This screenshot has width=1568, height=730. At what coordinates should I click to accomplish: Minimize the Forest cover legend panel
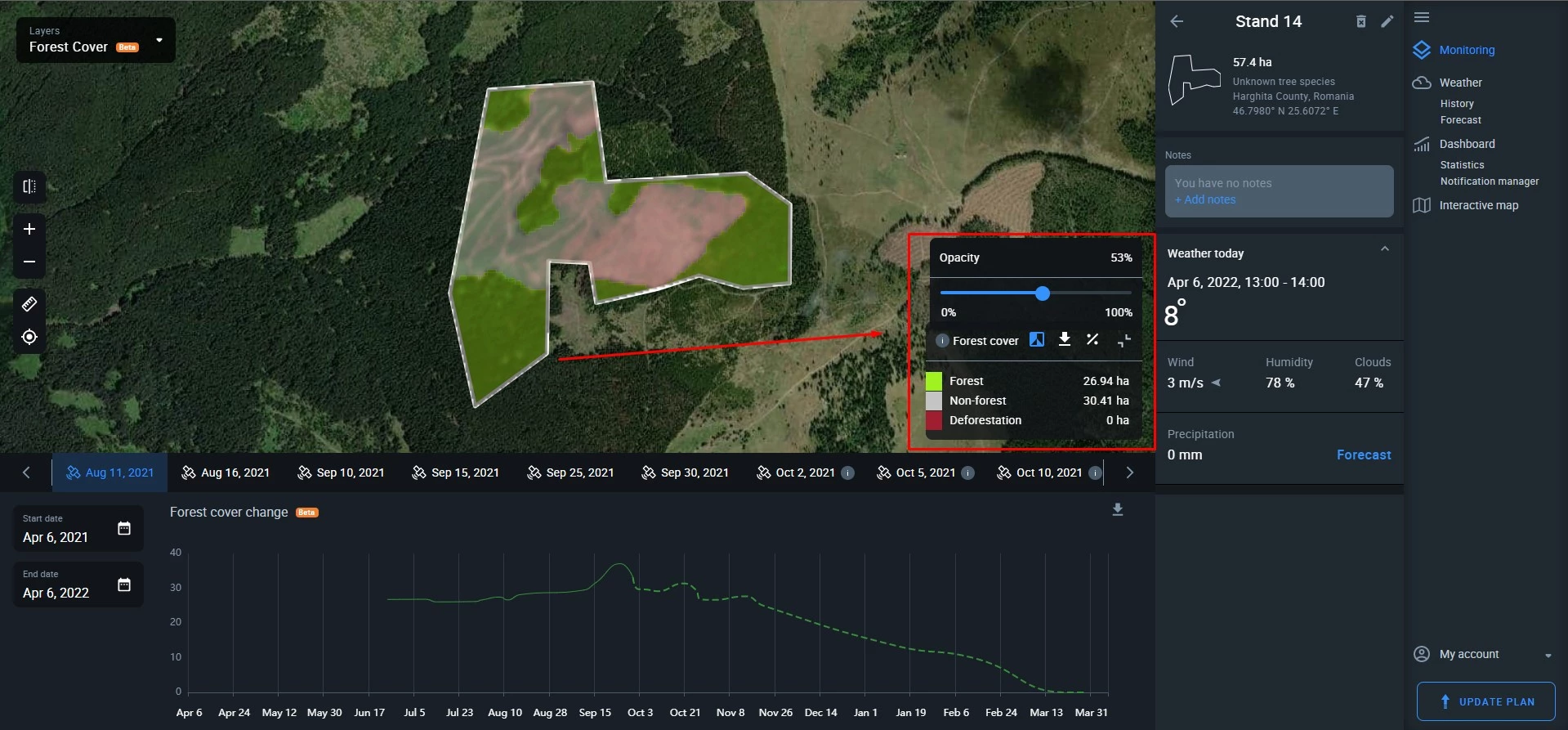pos(1124,340)
